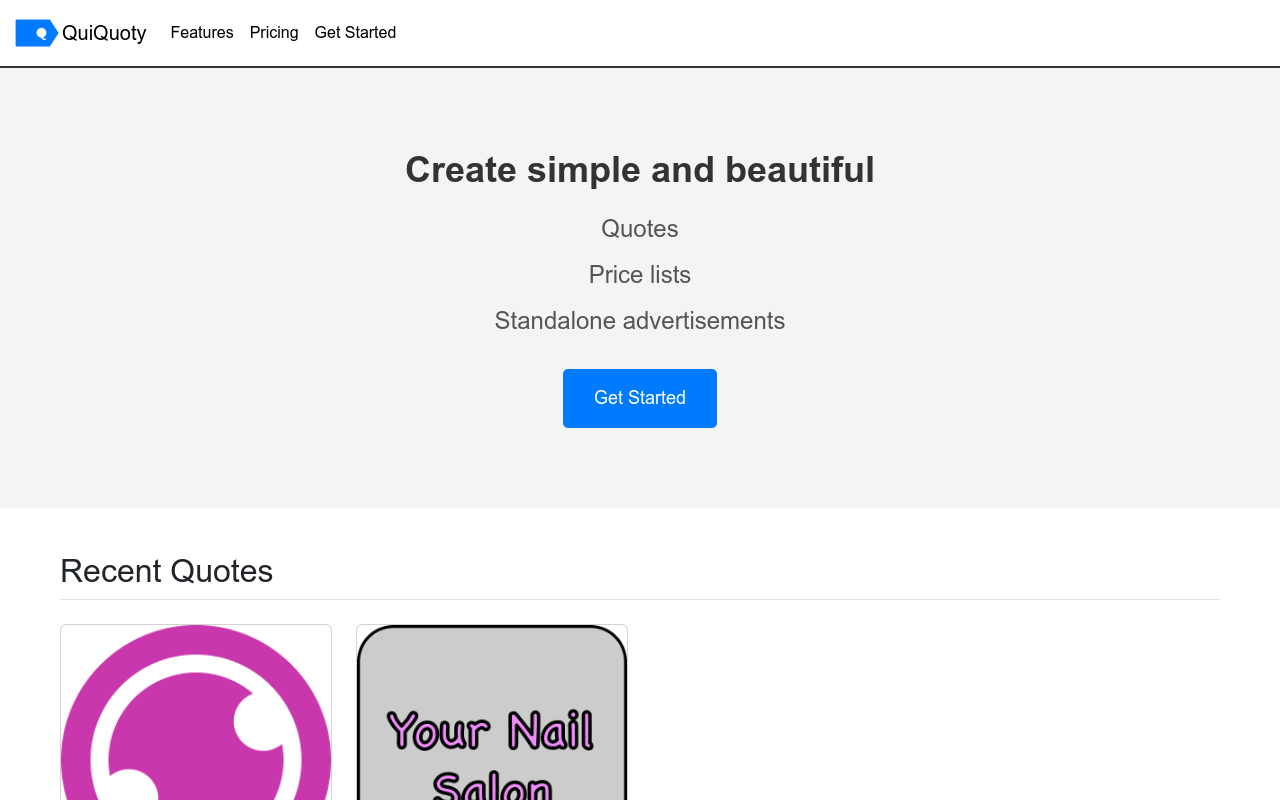Click the Create simple and beautiful heading
This screenshot has height=800, width=1280.
tap(640, 170)
